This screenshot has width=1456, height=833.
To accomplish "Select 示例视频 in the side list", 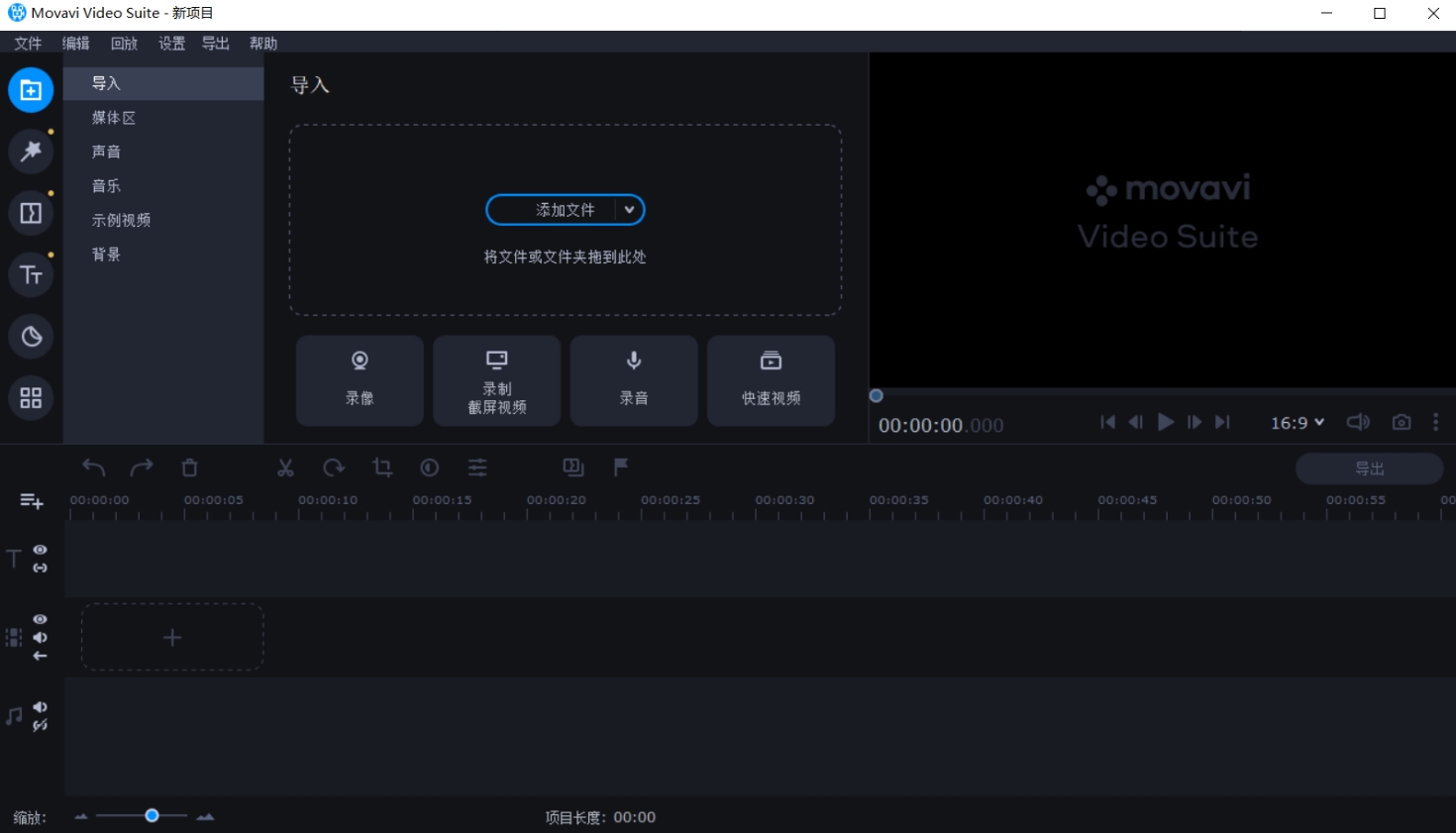I will tap(163, 220).
